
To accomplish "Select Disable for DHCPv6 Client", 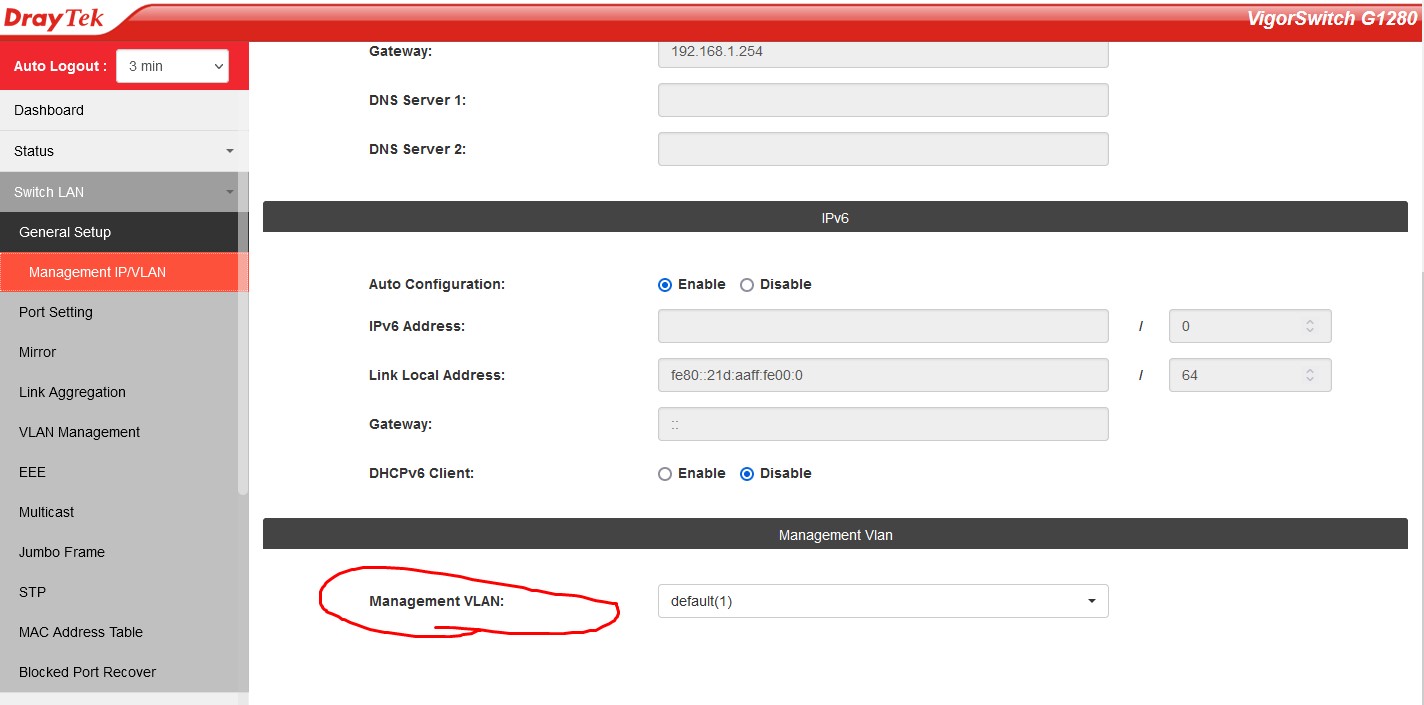I will [x=747, y=474].
